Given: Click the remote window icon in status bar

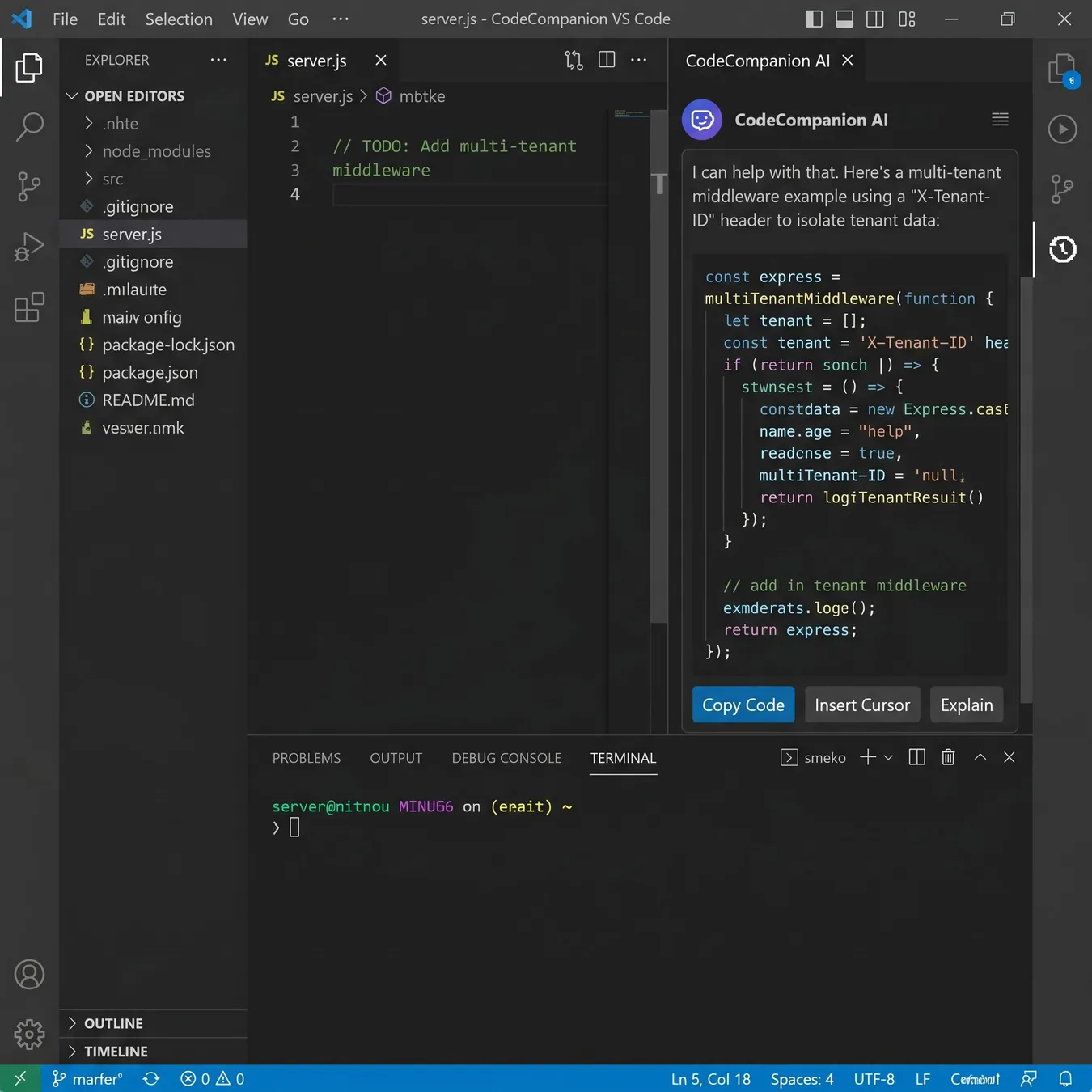Looking at the screenshot, I should [20, 1079].
